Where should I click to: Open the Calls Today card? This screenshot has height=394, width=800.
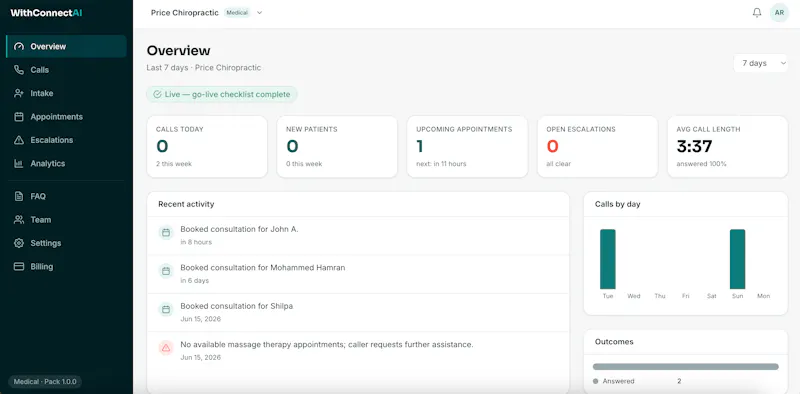207,147
